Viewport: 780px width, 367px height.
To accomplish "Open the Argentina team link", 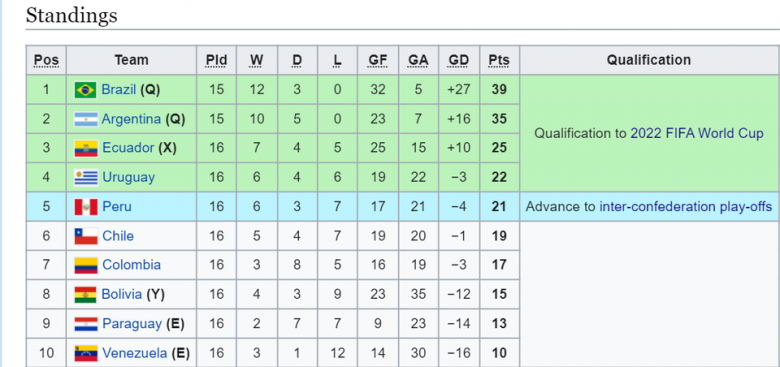I will tap(131, 119).
